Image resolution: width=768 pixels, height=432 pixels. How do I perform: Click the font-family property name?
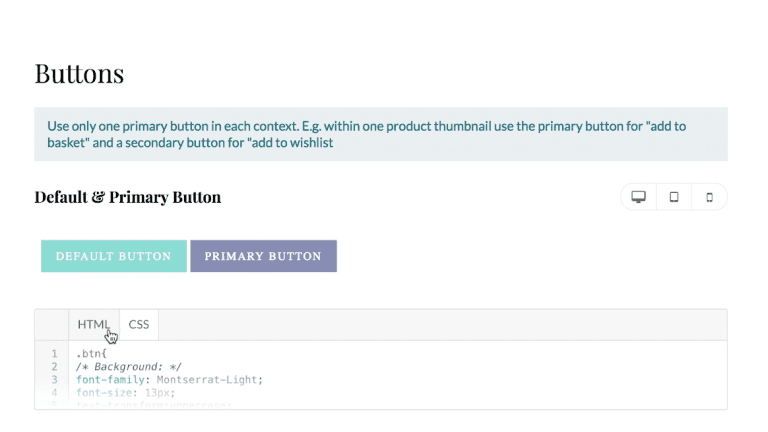tap(110, 380)
